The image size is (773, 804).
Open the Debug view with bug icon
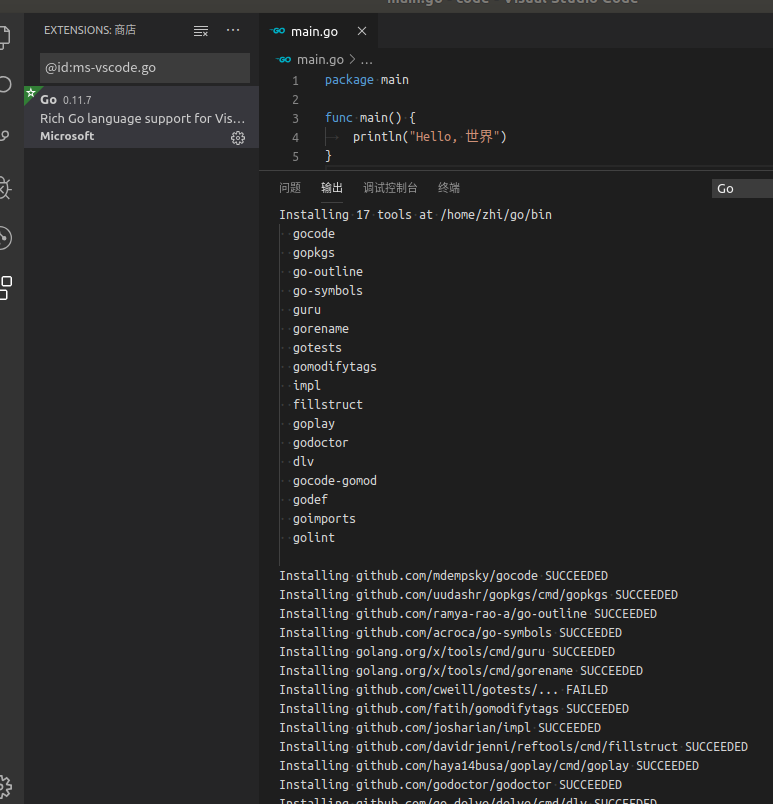tap(5, 188)
